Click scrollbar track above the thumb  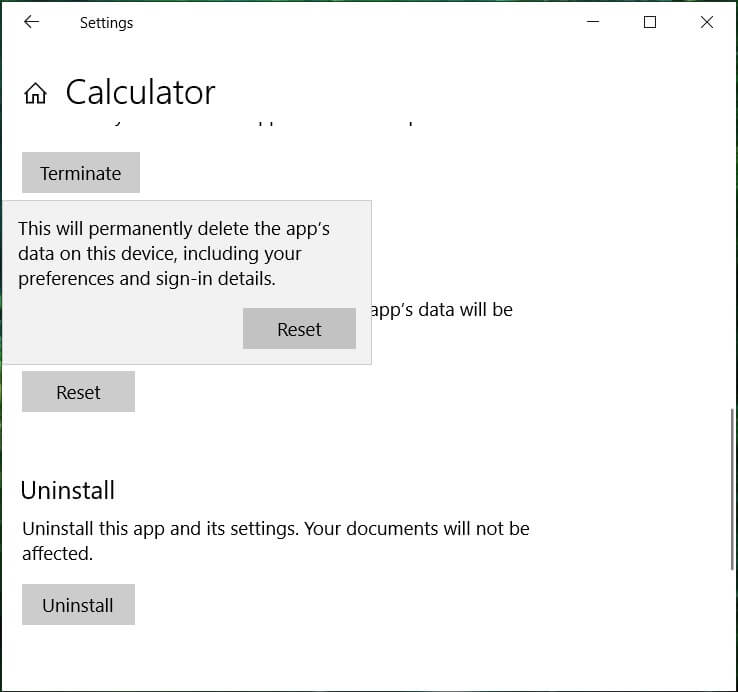(x=732, y=250)
